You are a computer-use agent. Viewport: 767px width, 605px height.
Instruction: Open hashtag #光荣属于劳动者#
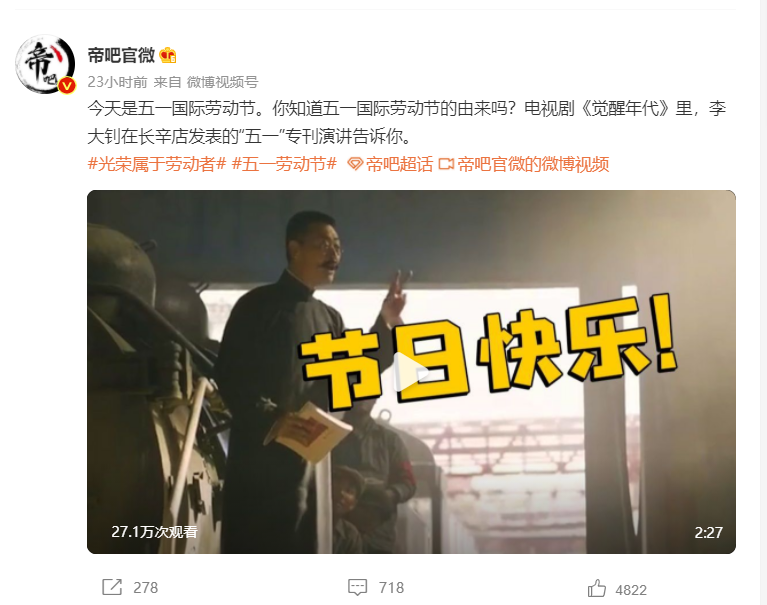click(157, 164)
